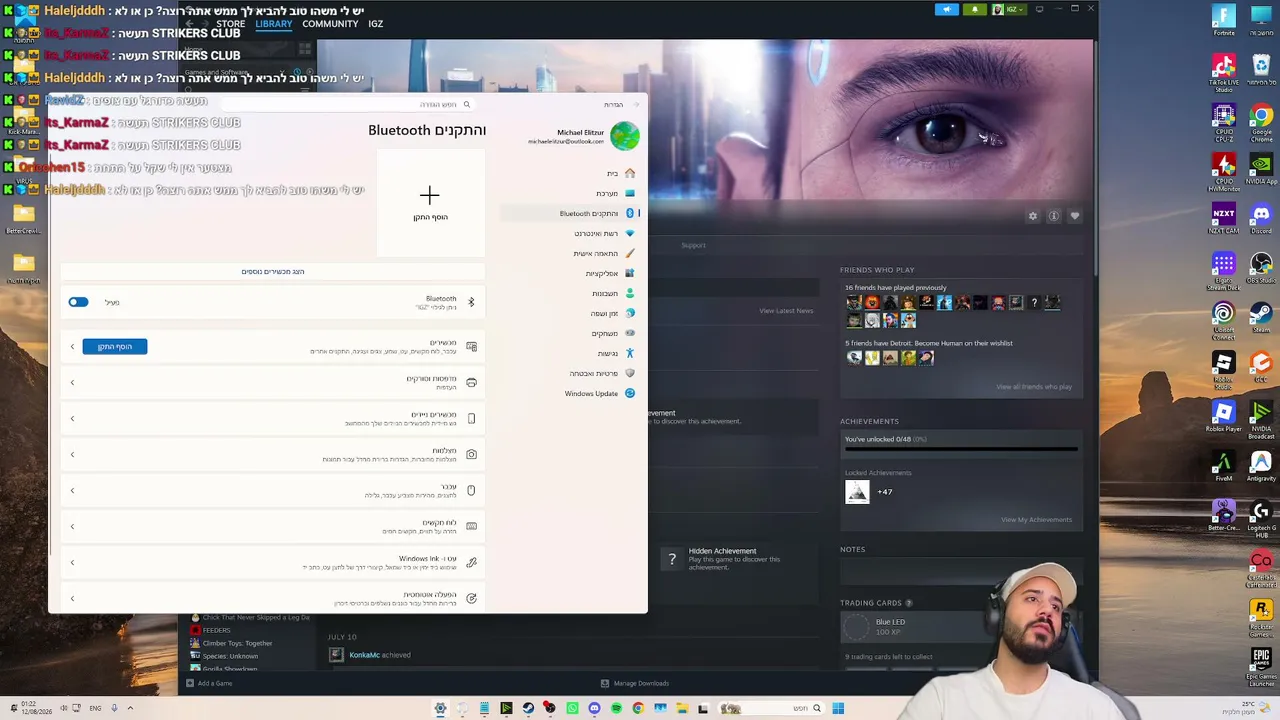This screenshot has height=720, width=1280.
Task: Click the mouse icon in the עכבר row
Action: [x=471, y=491]
